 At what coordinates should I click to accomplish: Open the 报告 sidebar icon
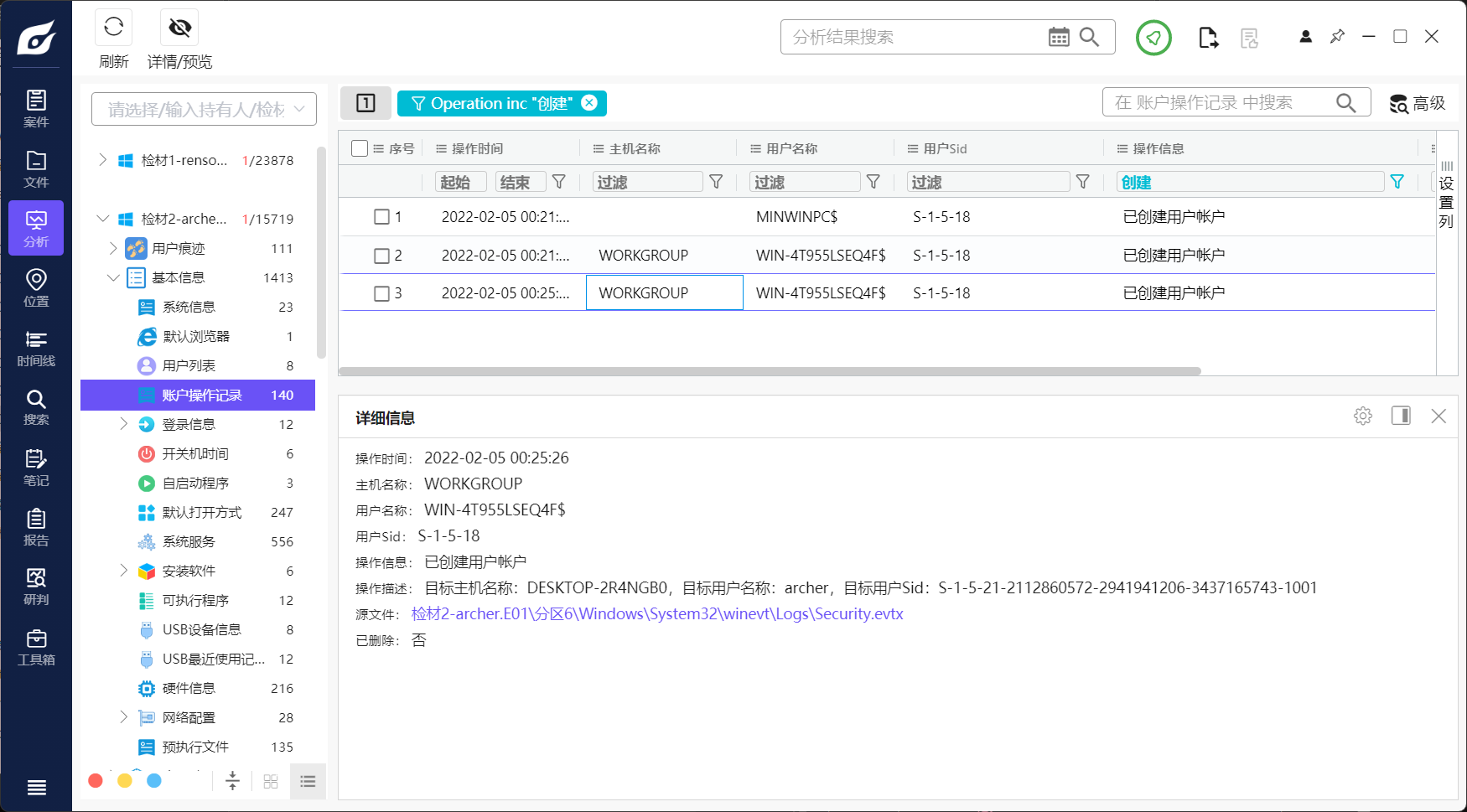[36, 528]
